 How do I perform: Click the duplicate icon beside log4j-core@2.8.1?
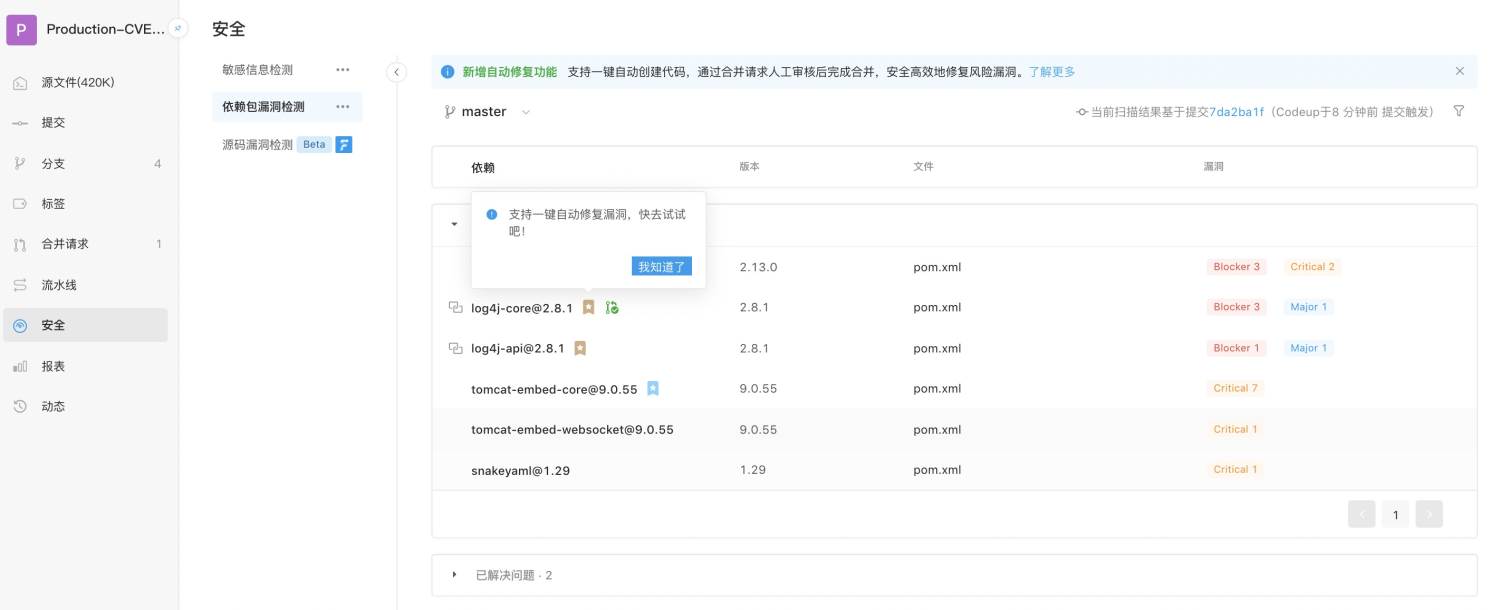[x=456, y=307]
